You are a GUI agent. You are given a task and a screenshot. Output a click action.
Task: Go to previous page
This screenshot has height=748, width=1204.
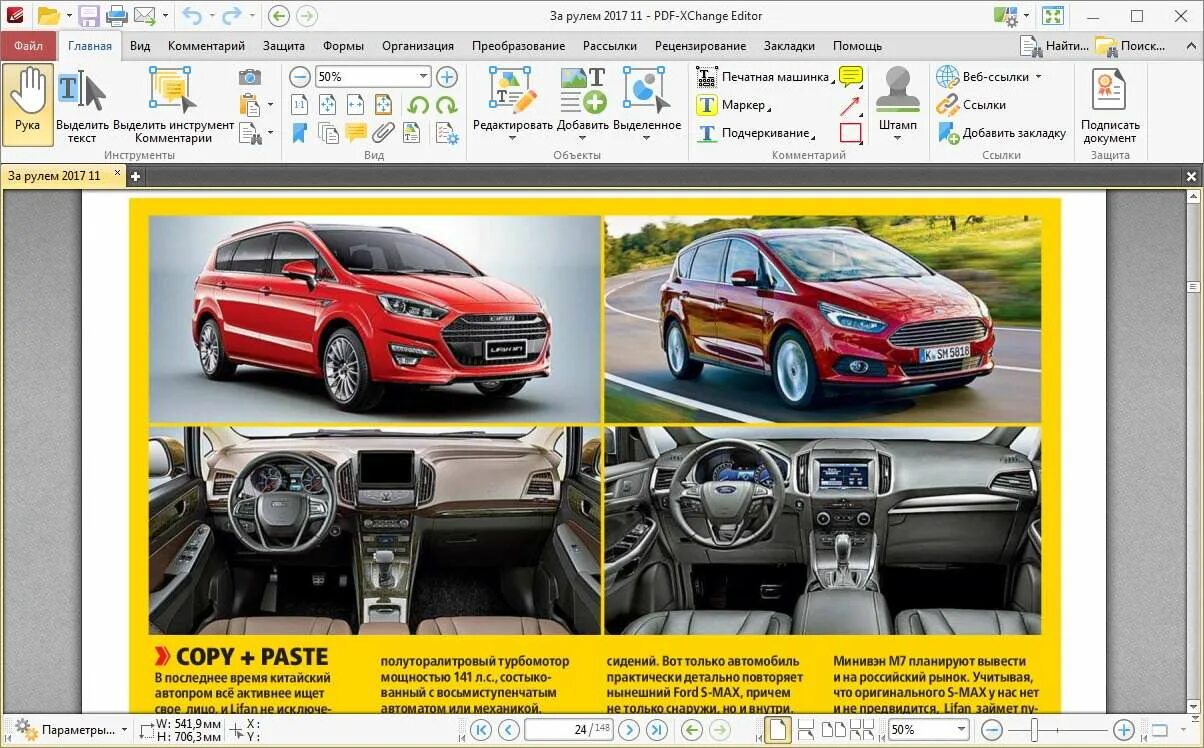pyautogui.click(x=508, y=730)
